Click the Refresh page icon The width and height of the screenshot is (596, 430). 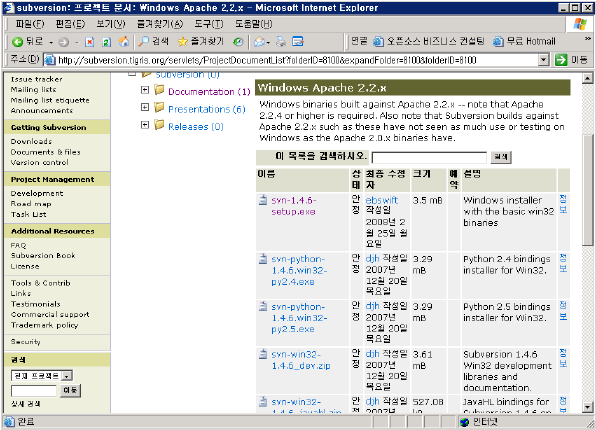(106, 42)
